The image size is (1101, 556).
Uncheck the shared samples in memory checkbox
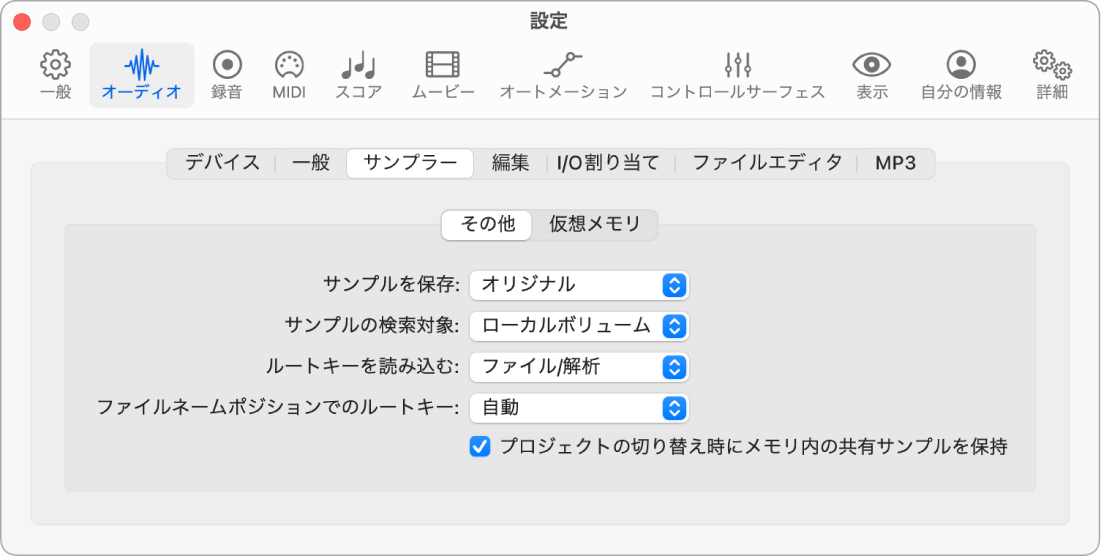click(480, 446)
